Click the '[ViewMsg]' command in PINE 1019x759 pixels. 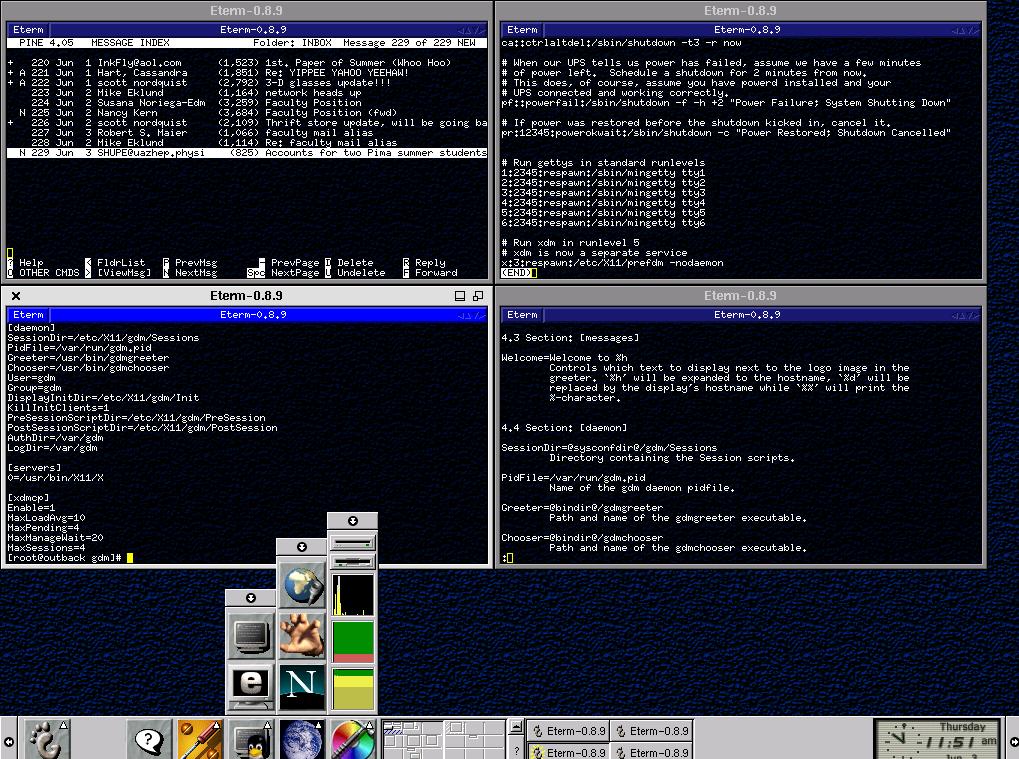click(x=124, y=273)
